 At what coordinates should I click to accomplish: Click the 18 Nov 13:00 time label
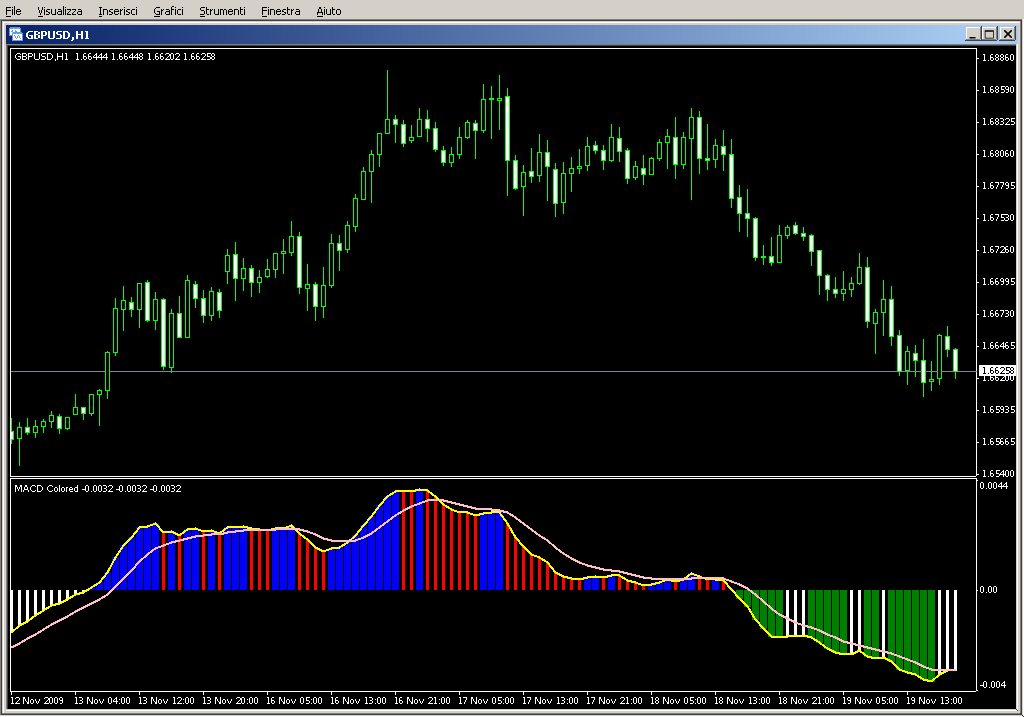pyautogui.click(x=742, y=701)
